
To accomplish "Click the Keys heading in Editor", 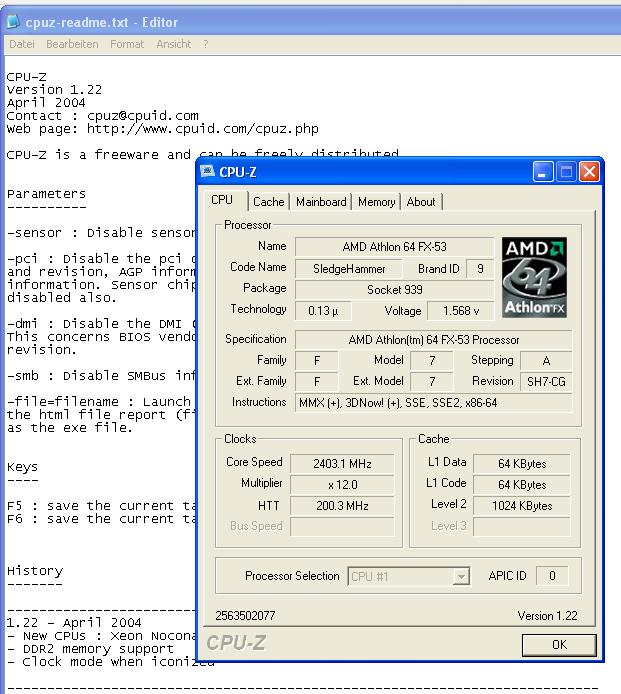I will pyautogui.click(x=22, y=467).
